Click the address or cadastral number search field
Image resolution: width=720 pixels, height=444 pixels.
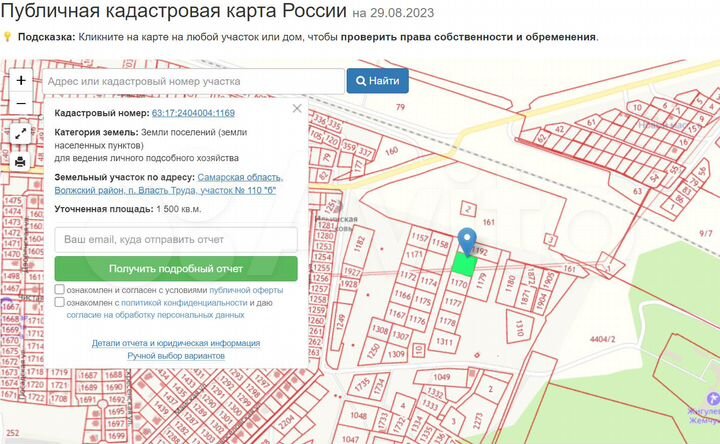pyautogui.click(x=193, y=81)
